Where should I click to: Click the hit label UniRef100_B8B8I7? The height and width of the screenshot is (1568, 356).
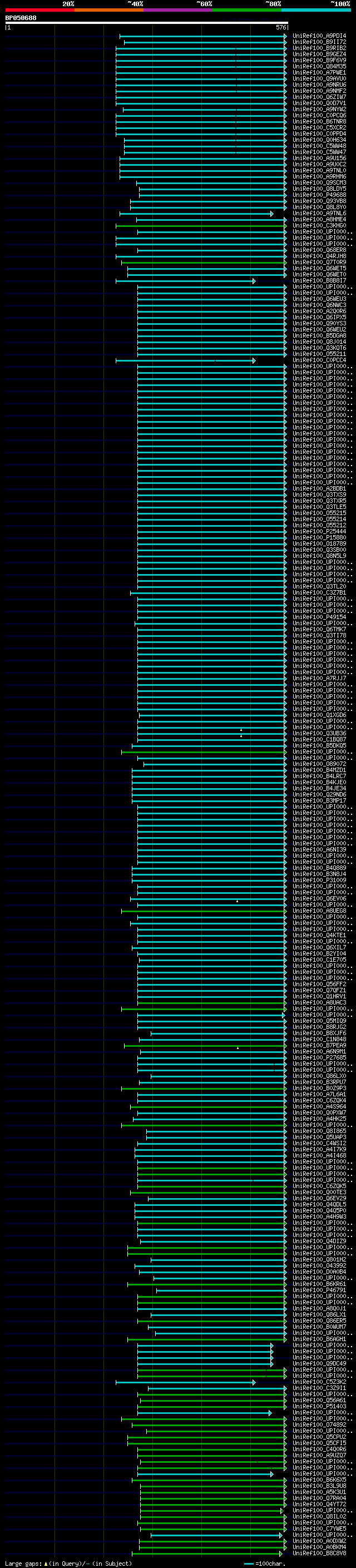click(x=319, y=280)
